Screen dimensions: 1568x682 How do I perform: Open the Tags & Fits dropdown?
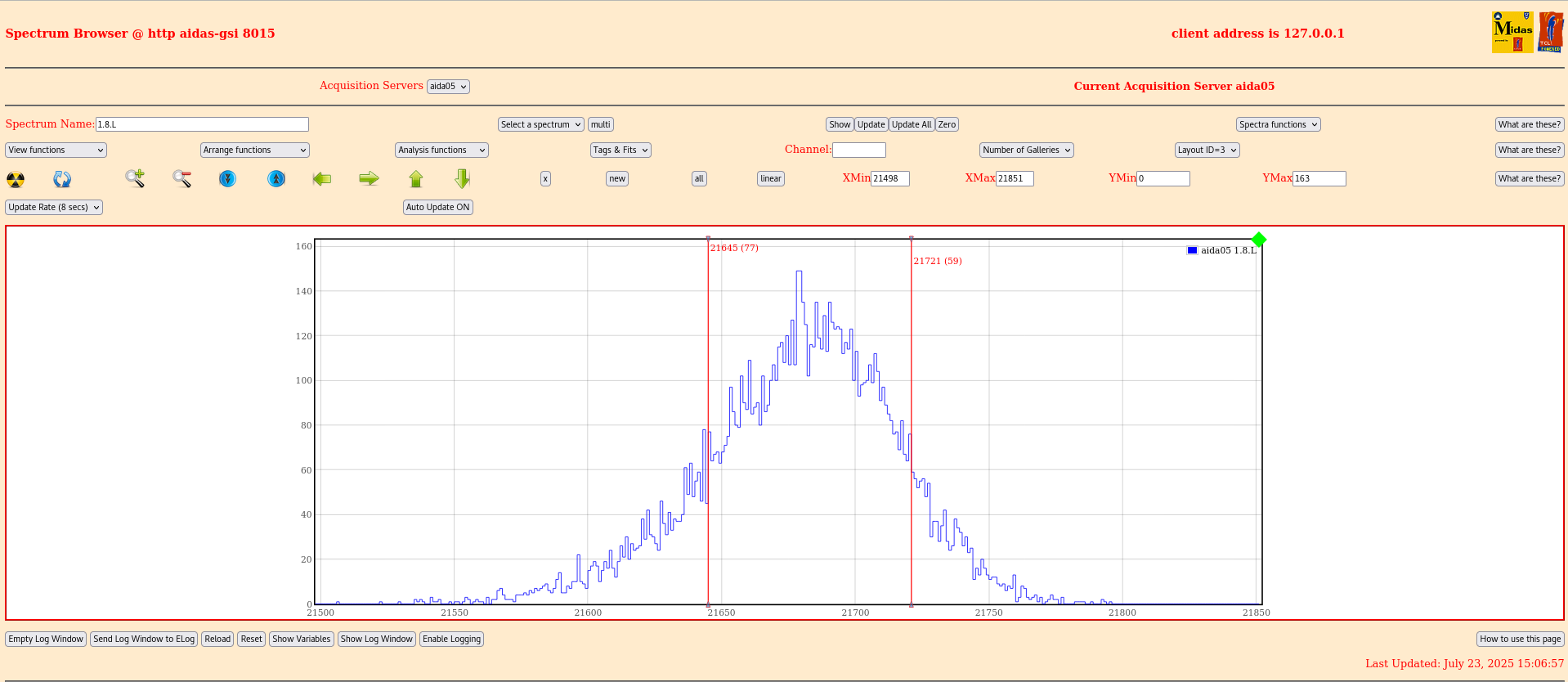620,150
